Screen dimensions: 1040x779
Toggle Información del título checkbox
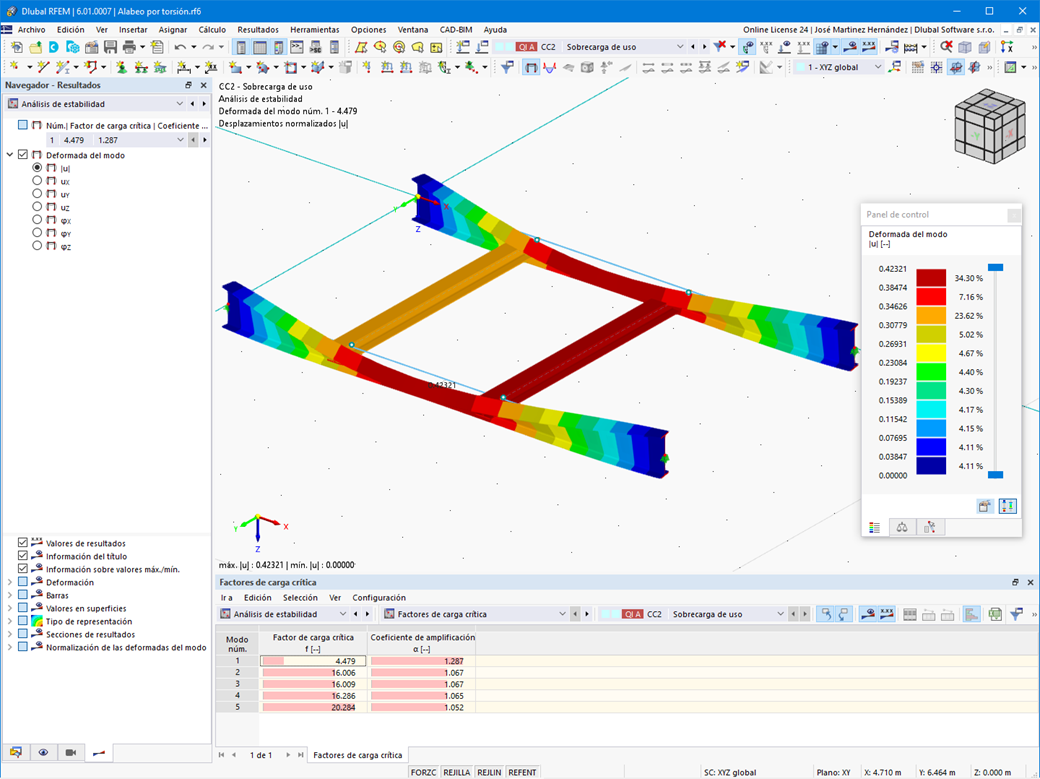[x=23, y=556]
